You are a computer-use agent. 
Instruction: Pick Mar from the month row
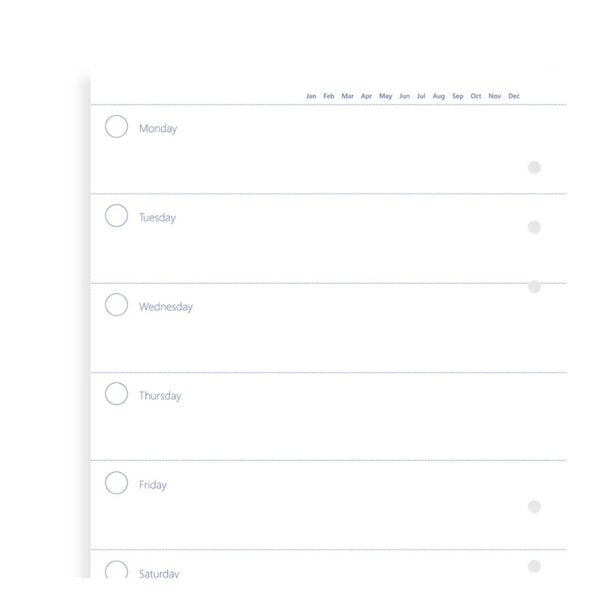347,96
